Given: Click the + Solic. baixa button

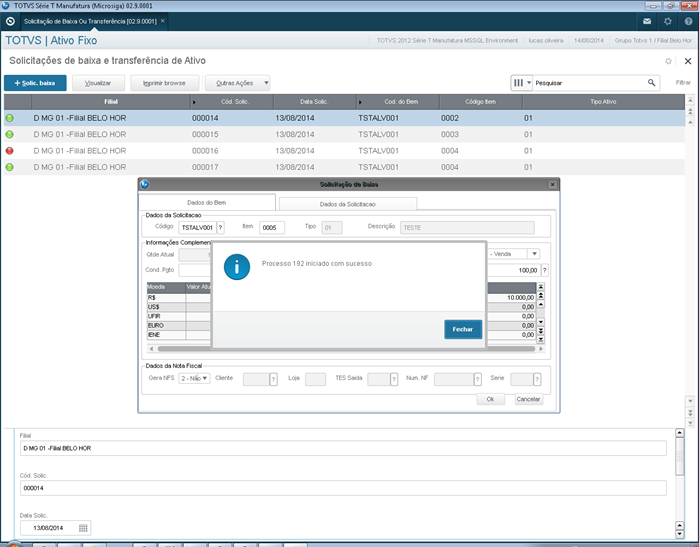Looking at the screenshot, I should [35, 83].
